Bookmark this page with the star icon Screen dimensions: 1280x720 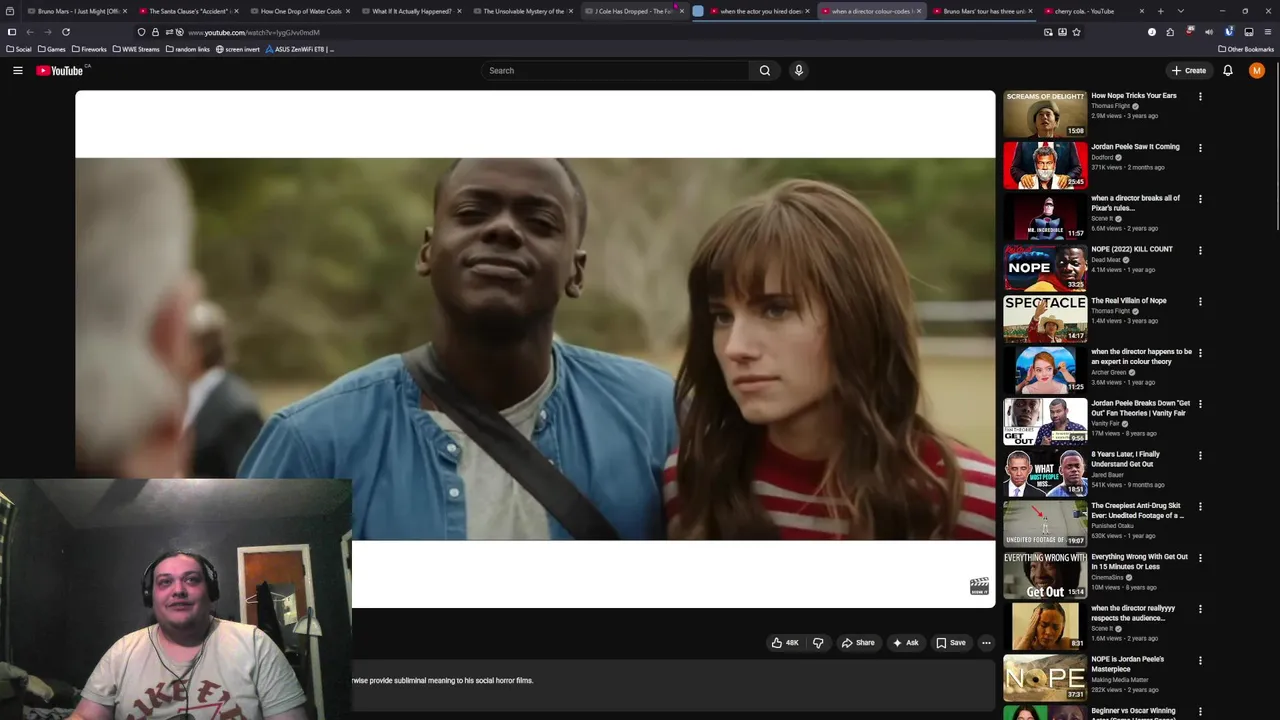[1076, 32]
